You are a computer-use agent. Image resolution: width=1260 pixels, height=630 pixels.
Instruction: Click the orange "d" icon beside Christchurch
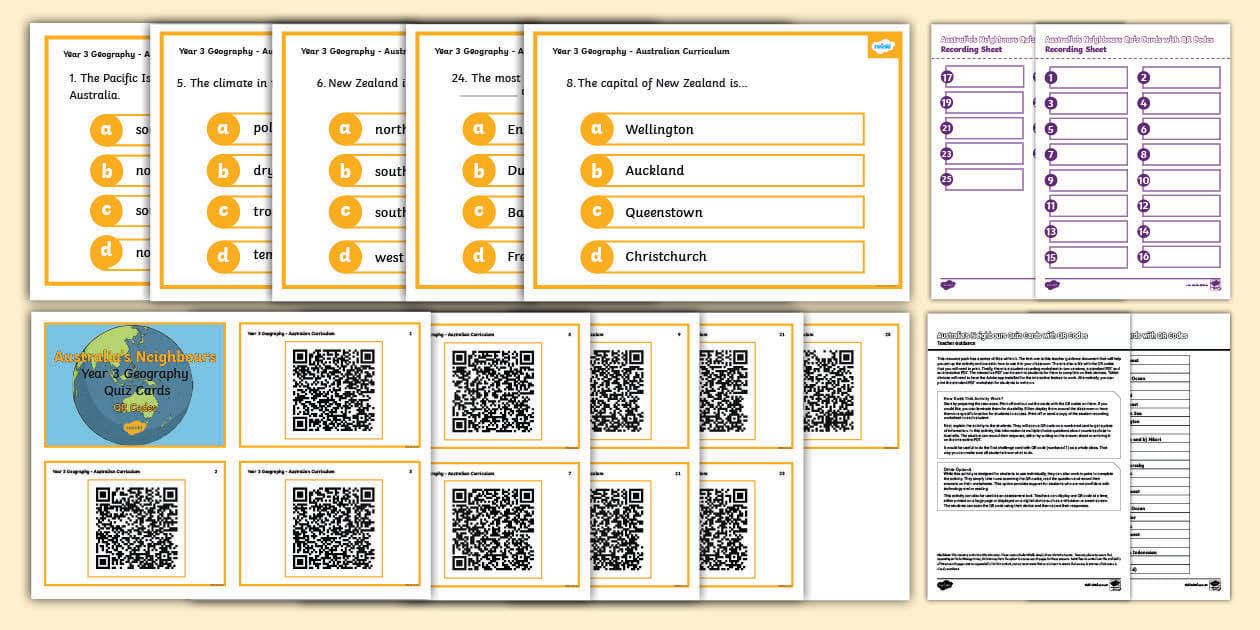(596, 256)
